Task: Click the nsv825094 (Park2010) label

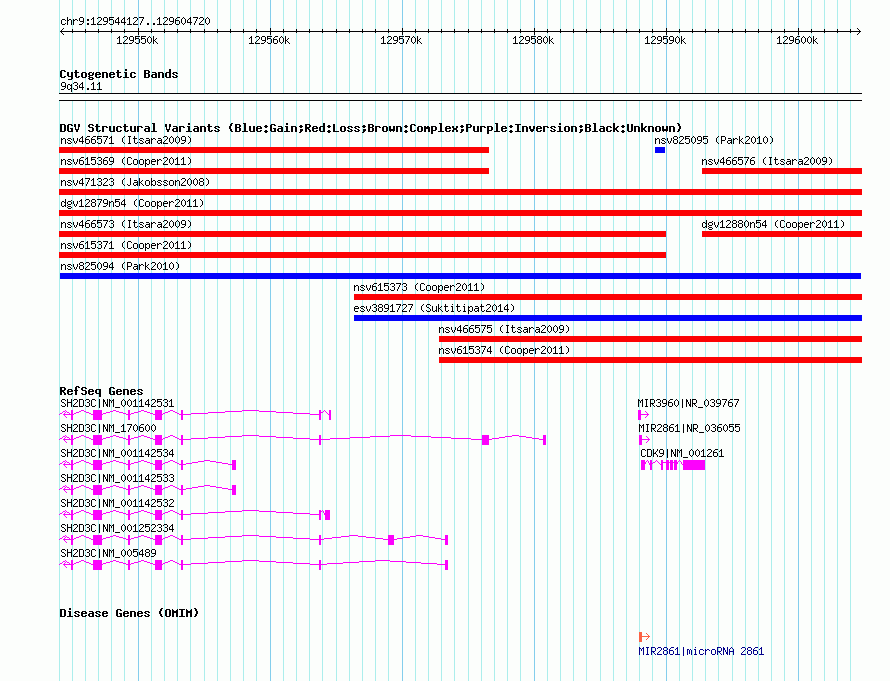Action: click(x=120, y=266)
